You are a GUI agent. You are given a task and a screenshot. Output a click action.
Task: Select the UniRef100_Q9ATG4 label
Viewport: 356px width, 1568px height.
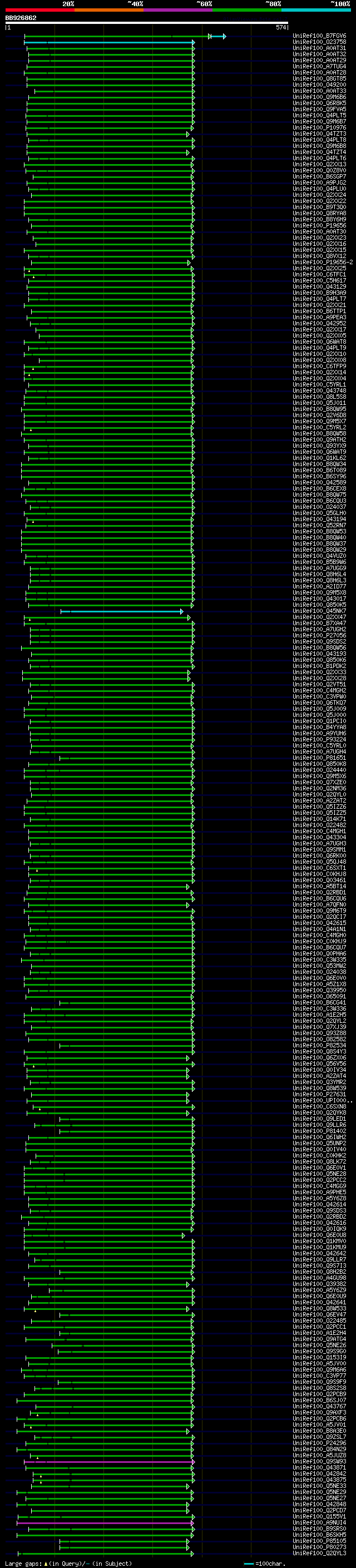[x=319, y=1339]
